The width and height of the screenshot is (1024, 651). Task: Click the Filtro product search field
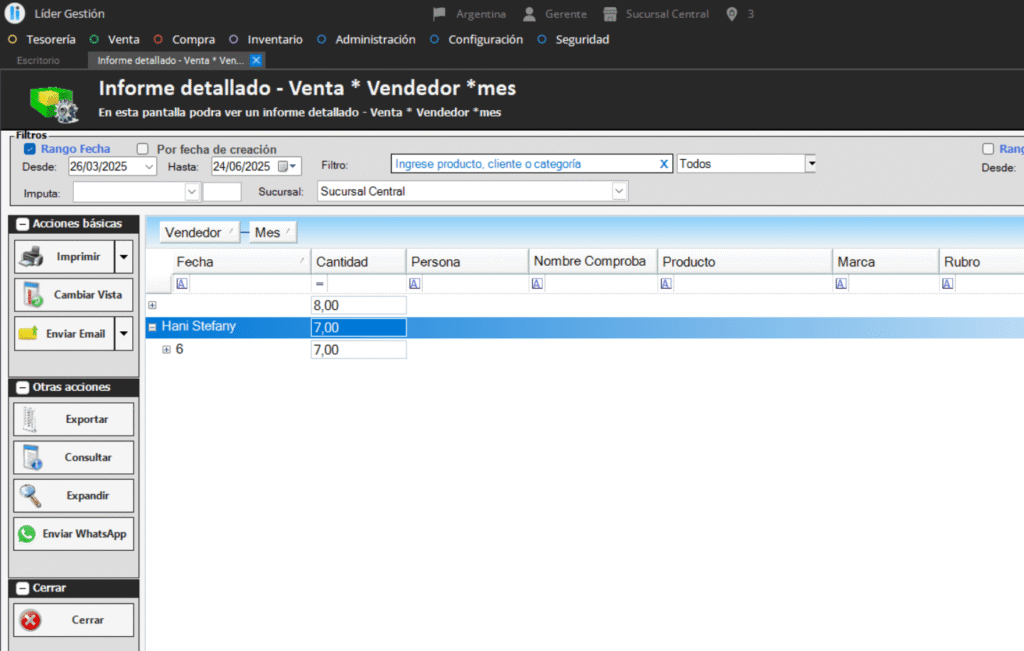520,164
